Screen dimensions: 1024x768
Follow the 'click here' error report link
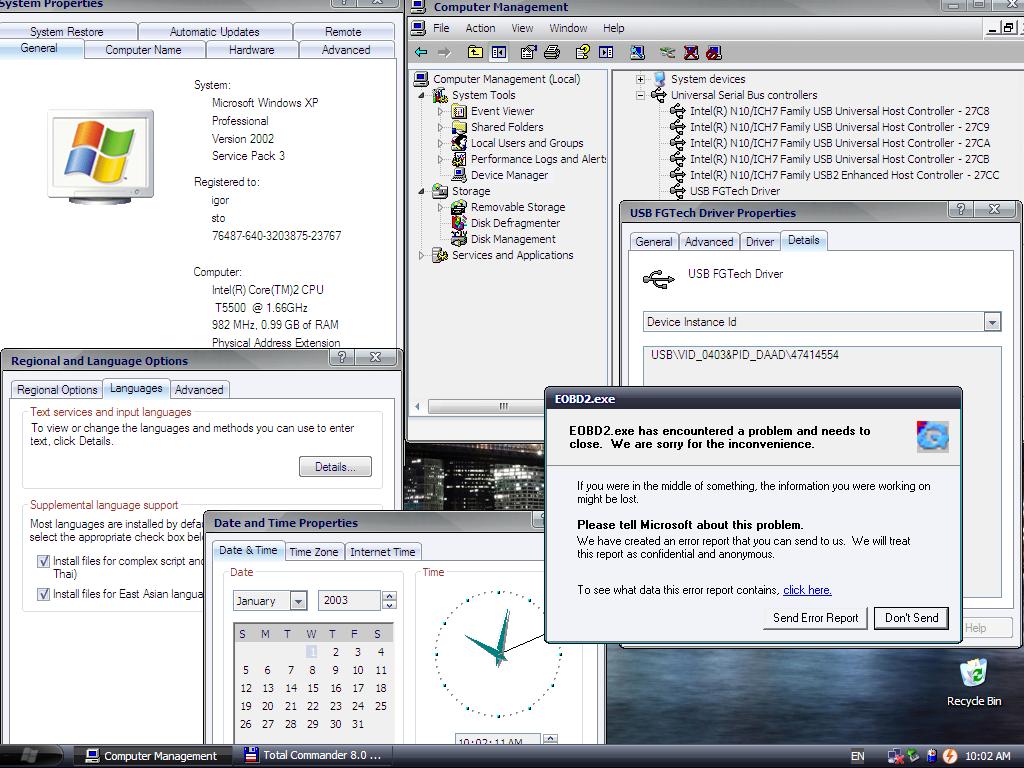[807, 590]
